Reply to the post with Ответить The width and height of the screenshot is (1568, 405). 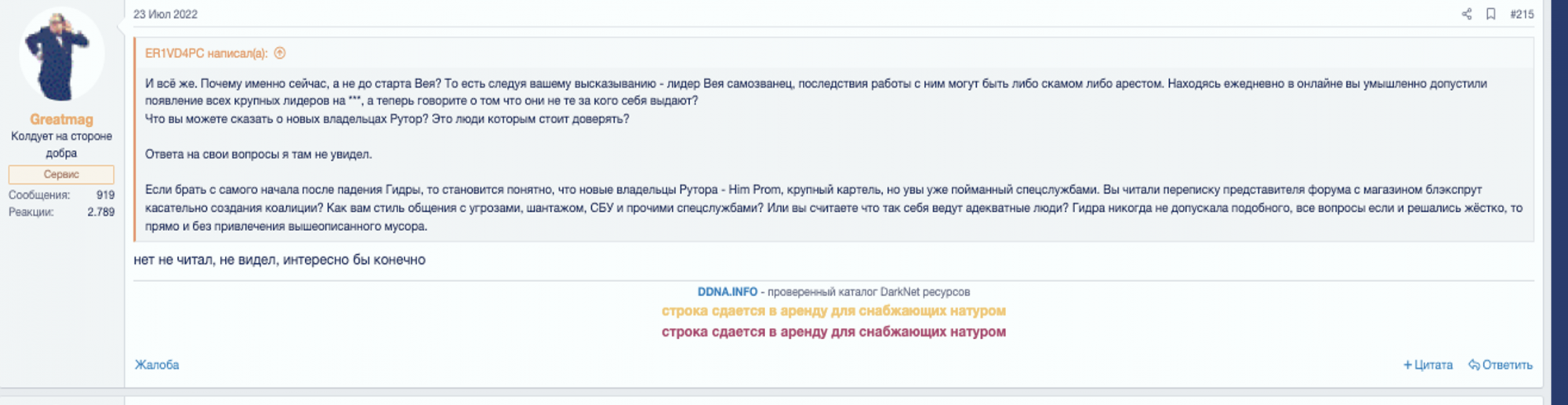pyautogui.click(x=1501, y=365)
